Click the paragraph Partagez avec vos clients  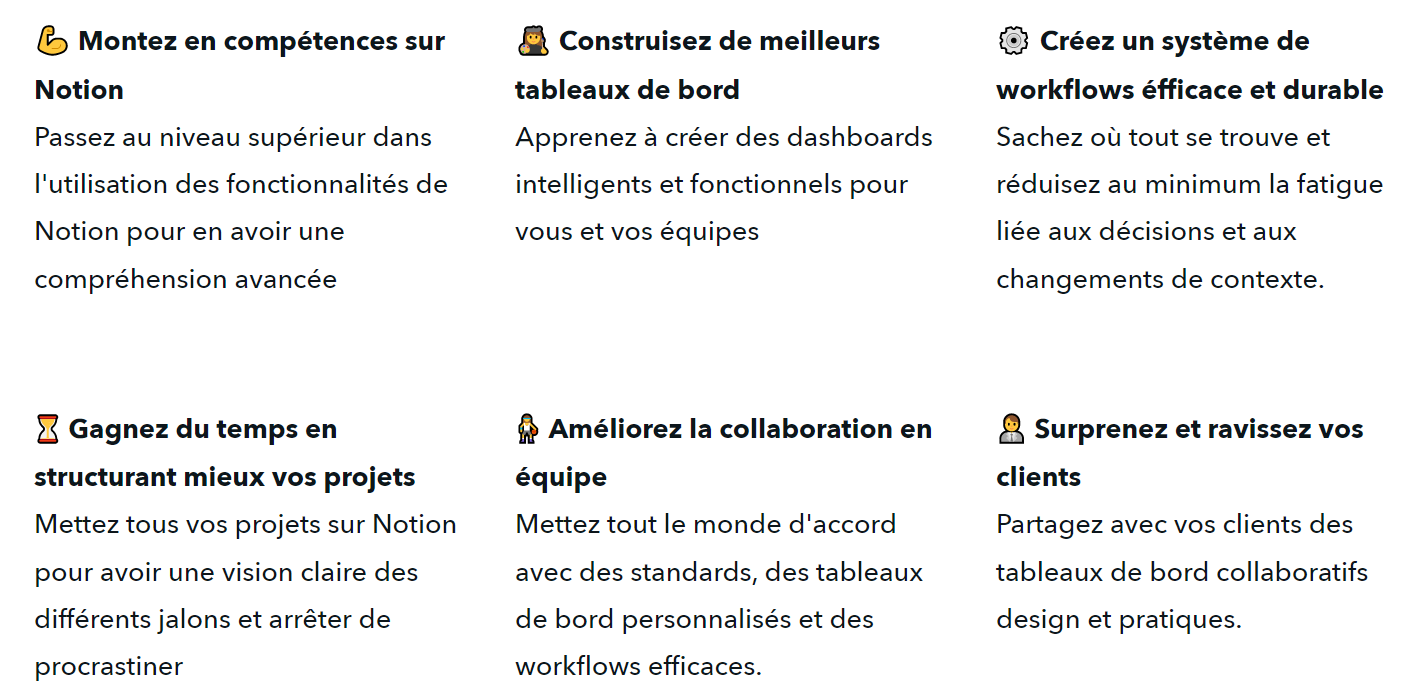coord(1182,571)
